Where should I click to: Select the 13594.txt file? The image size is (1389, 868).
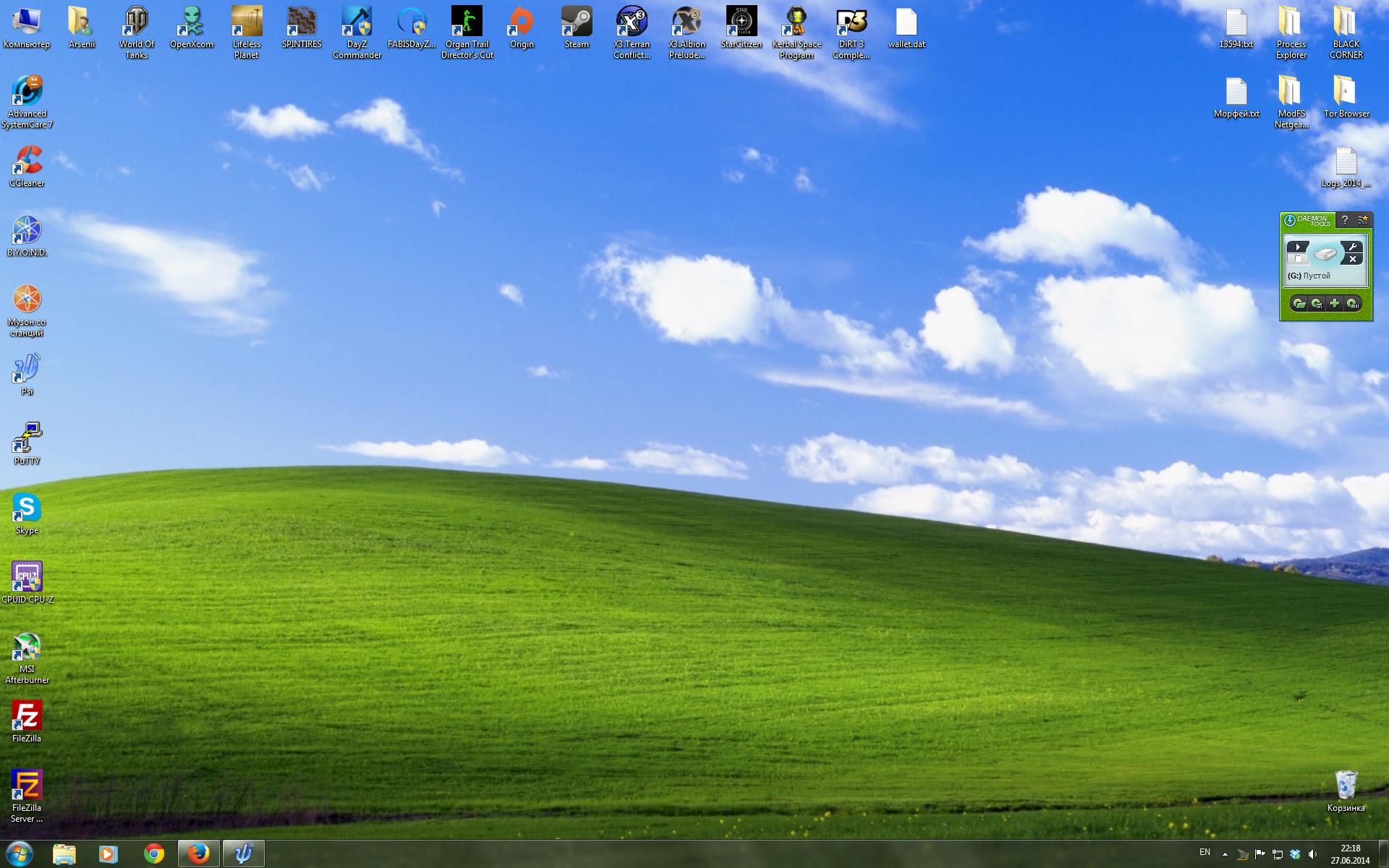[1236, 27]
